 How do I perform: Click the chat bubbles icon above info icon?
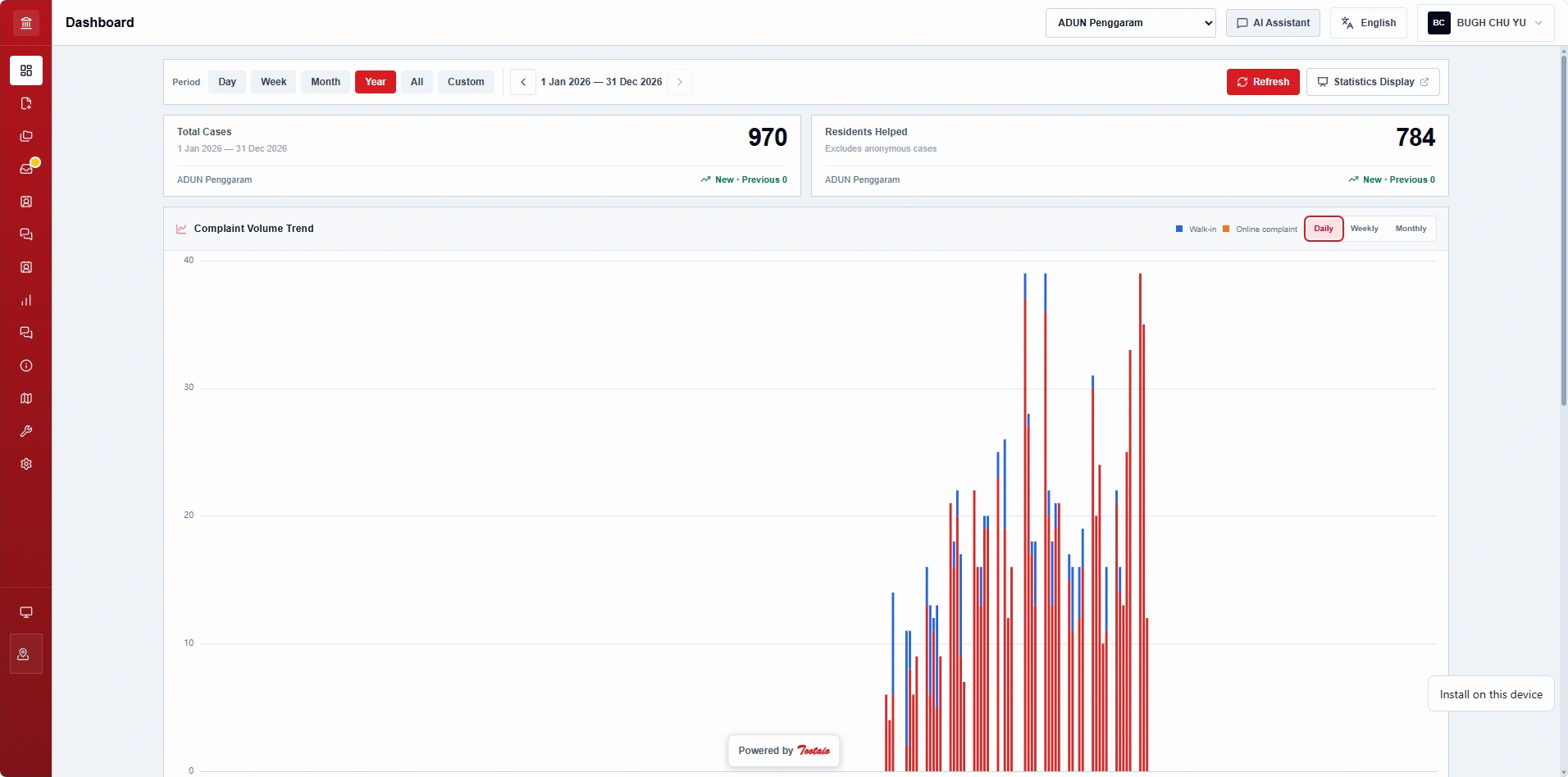click(x=26, y=333)
